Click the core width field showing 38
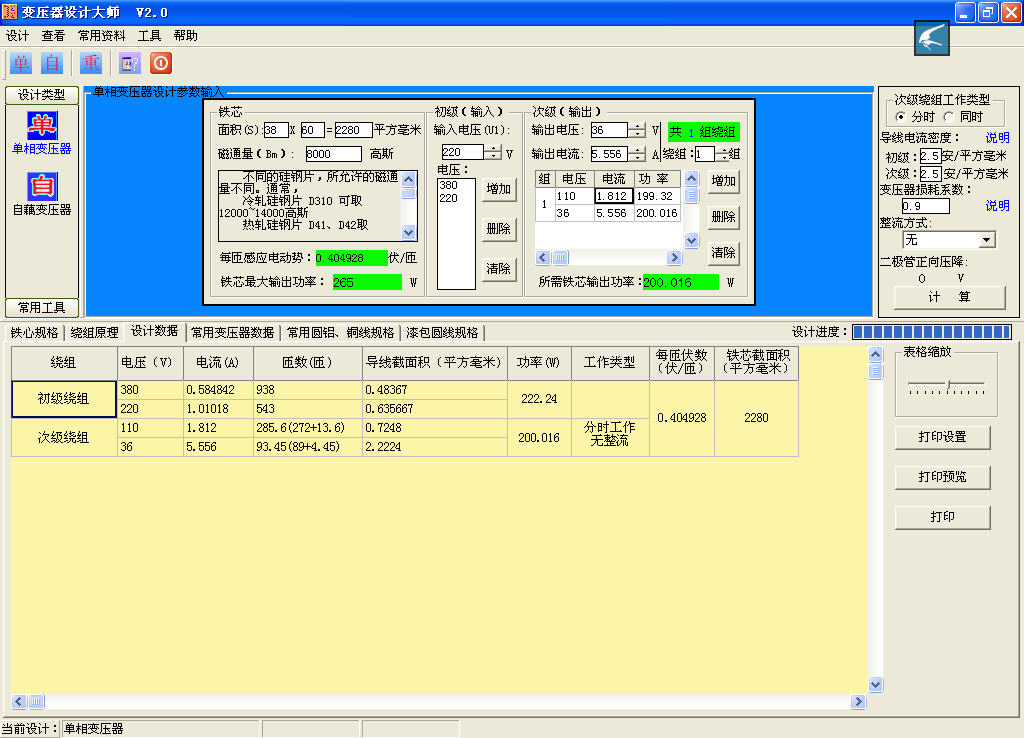1024x738 pixels. coord(276,130)
